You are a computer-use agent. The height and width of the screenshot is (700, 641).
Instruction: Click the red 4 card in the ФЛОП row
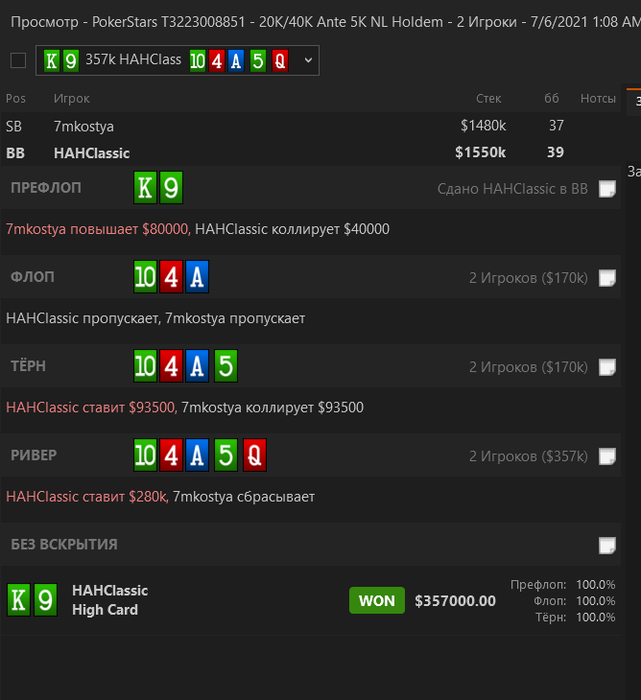(171, 277)
